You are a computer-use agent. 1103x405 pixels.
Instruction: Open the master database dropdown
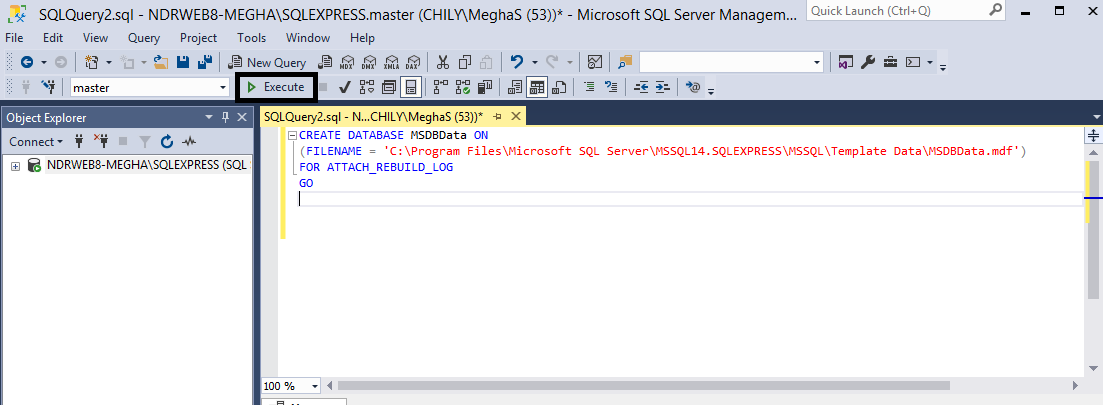point(224,87)
